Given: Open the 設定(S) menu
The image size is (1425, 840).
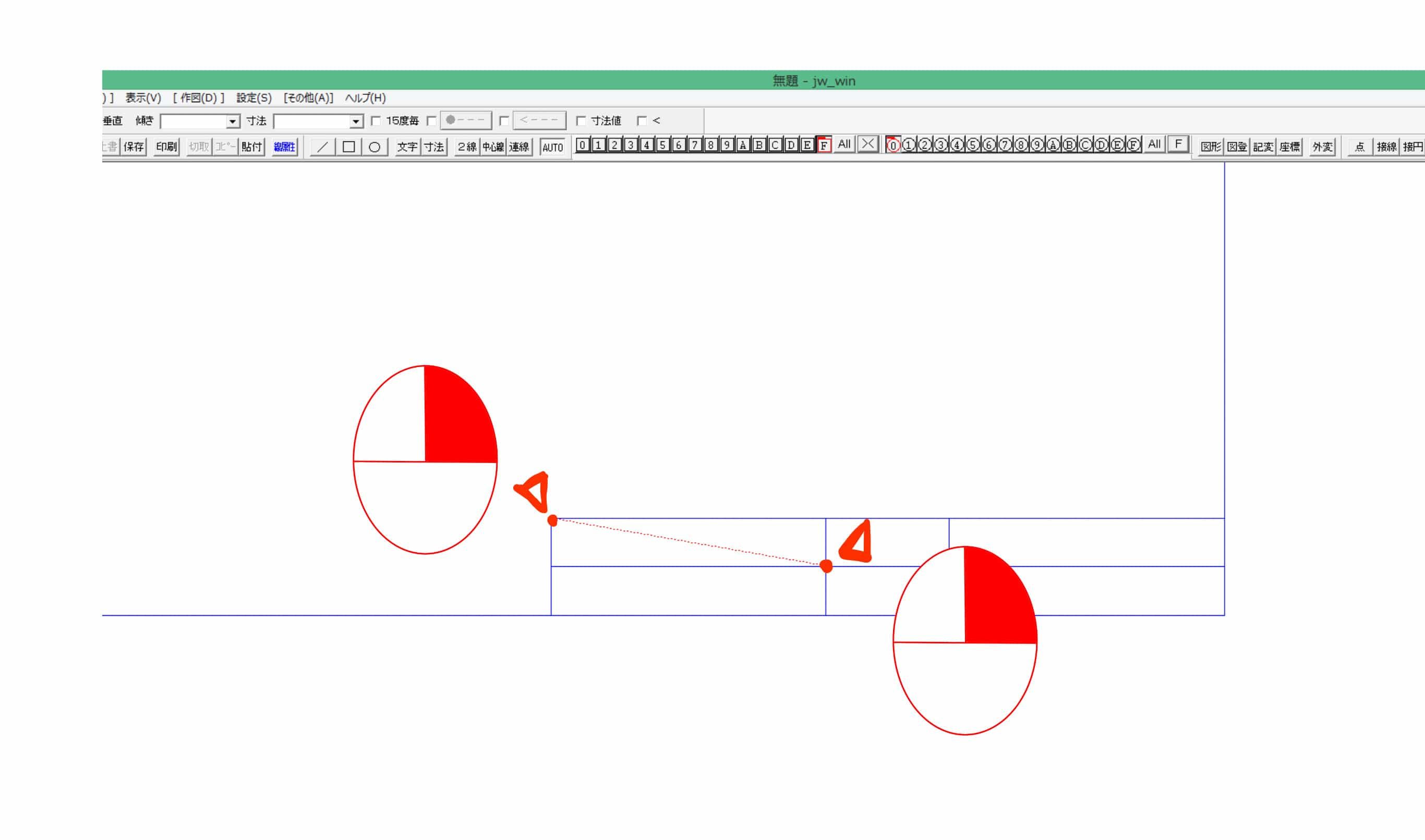Looking at the screenshot, I should click(253, 98).
